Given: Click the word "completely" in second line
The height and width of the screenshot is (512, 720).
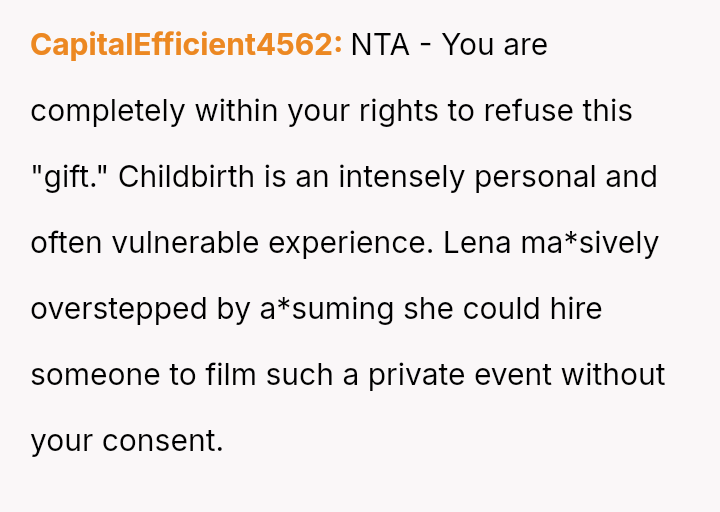Looking at the screenshot, I should pos(108,112).
